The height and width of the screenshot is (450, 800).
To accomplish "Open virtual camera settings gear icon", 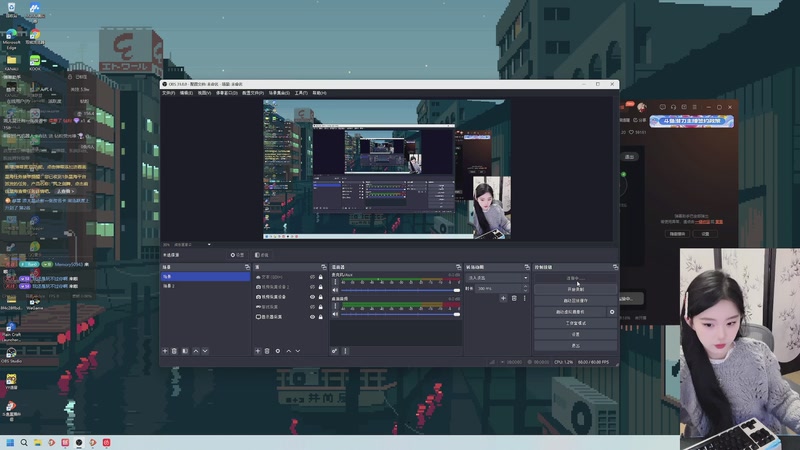I will [x=612, y=312].
